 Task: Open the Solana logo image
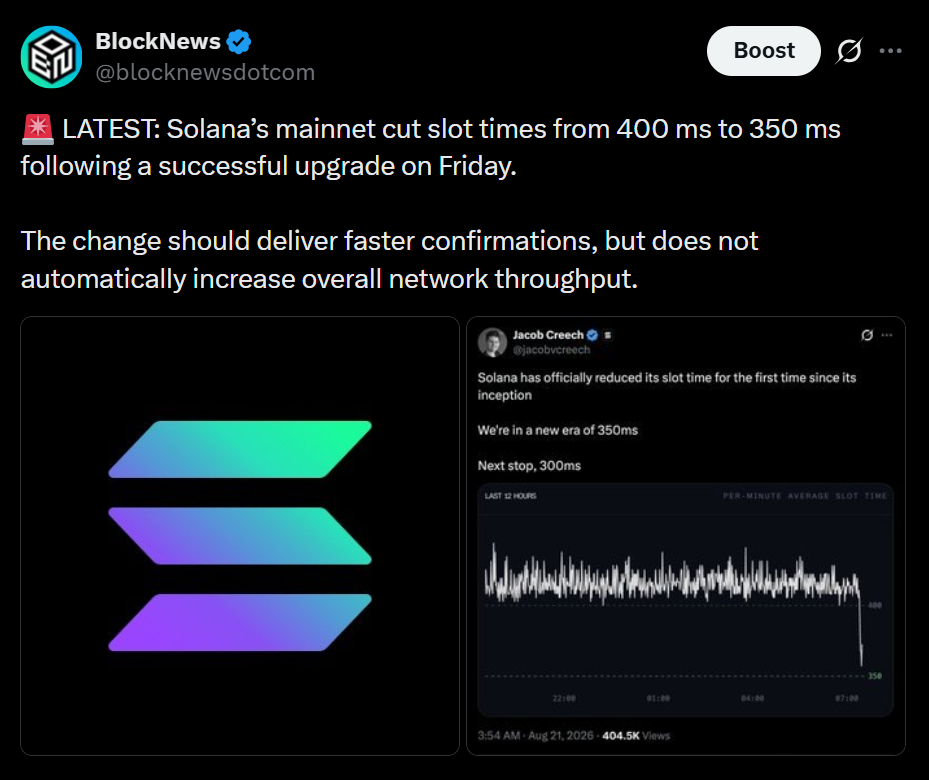click(240, 536)
